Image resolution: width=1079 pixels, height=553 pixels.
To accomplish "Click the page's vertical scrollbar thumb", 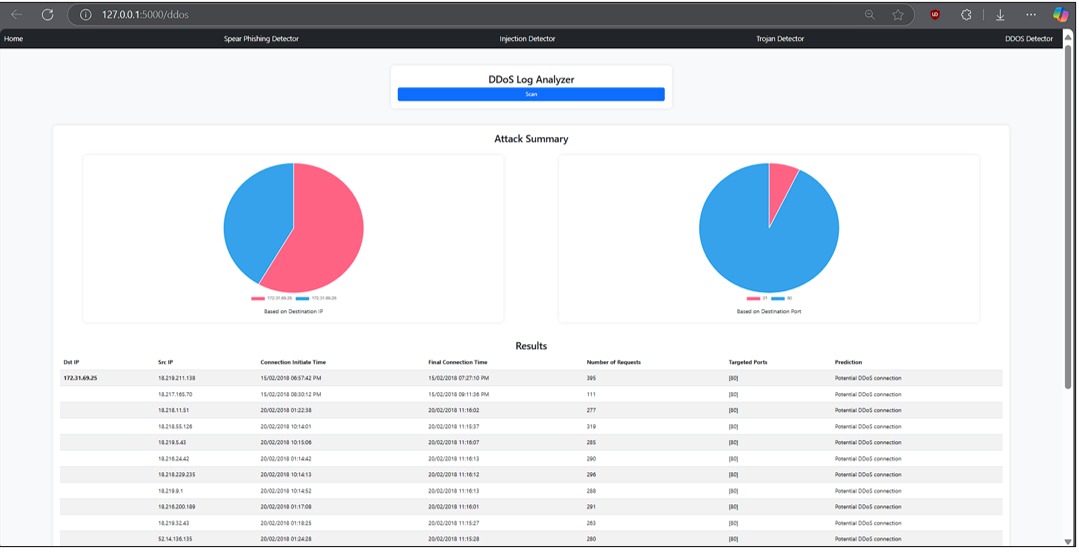I will [1068, 217].
